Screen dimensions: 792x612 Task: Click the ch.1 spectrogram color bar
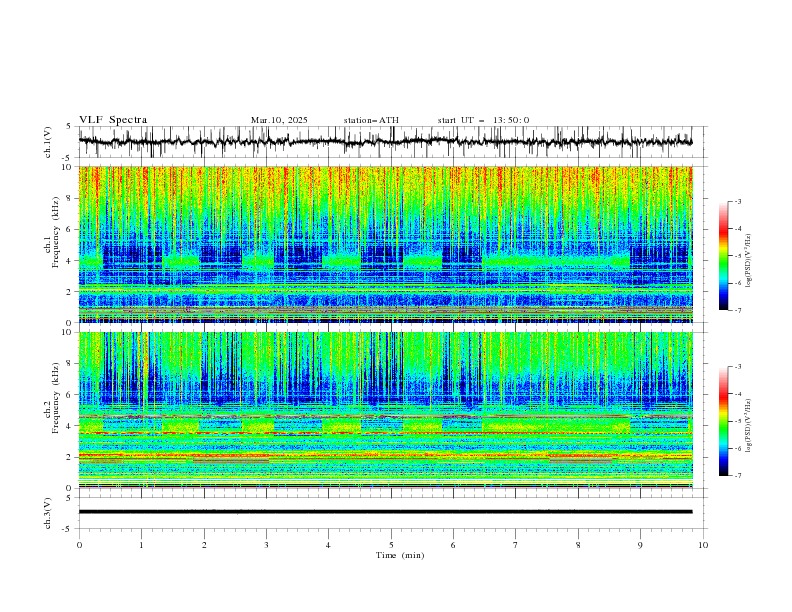(x=723, y=256)
